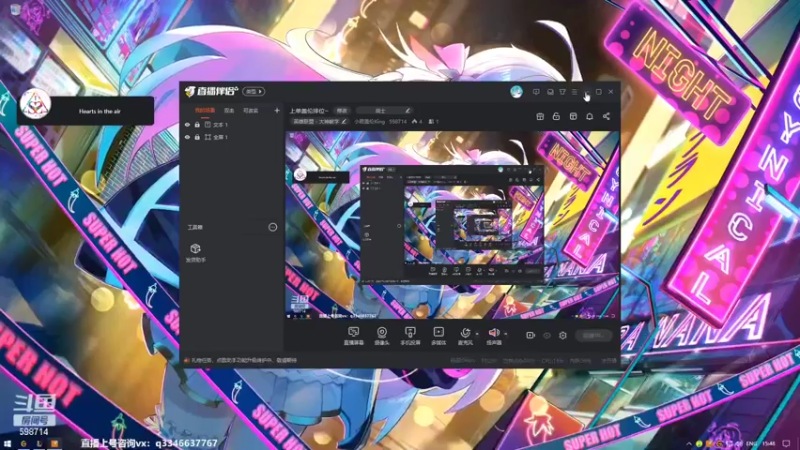800x450 pixels.
Task: Open the layout box icon next to bell
Action: pos(573,116)
